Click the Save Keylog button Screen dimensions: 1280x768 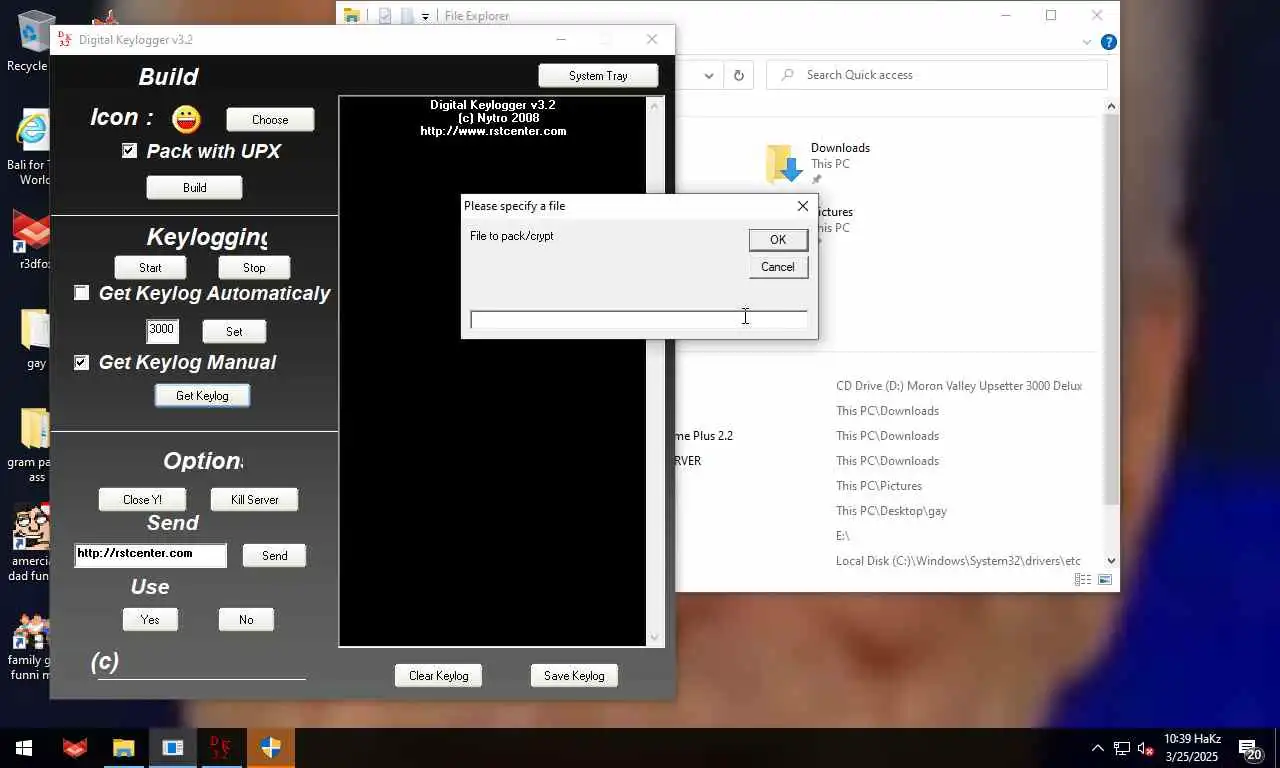(574, 675)
